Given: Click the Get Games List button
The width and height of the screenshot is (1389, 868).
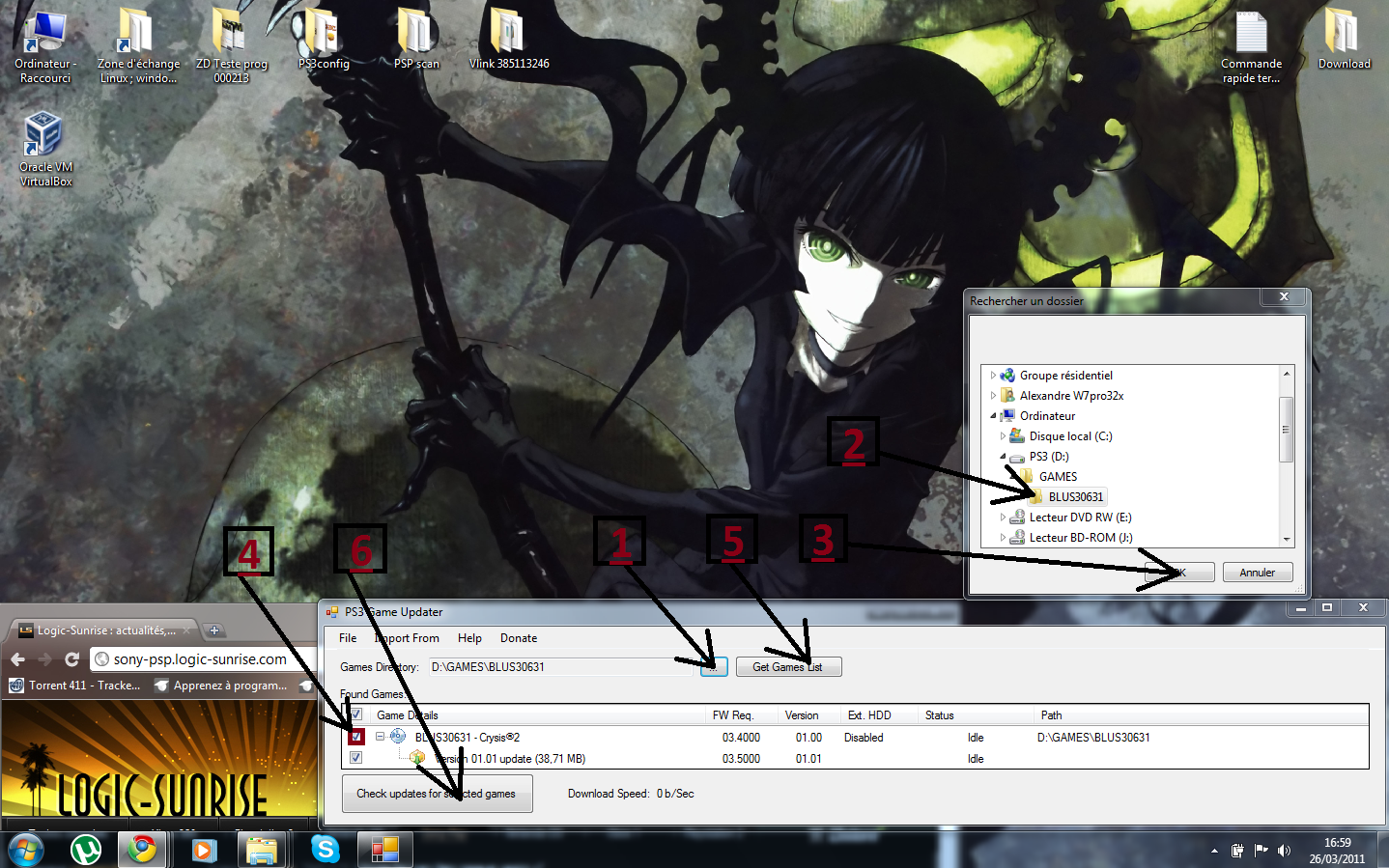Looking at the screenshot, I should pyautogui.click(x=788, y=667).
